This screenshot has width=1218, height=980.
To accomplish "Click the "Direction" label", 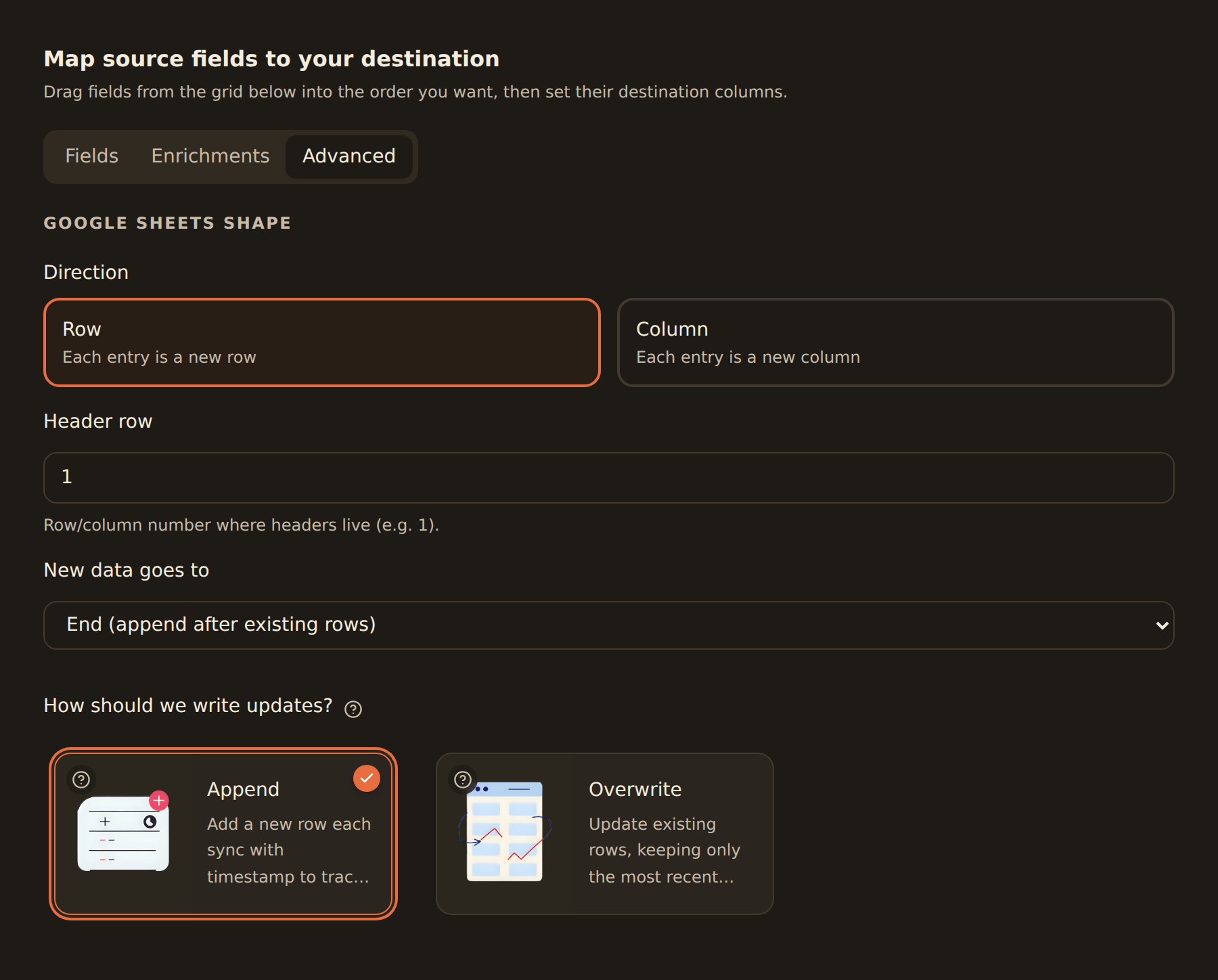I will coord(86,272).
